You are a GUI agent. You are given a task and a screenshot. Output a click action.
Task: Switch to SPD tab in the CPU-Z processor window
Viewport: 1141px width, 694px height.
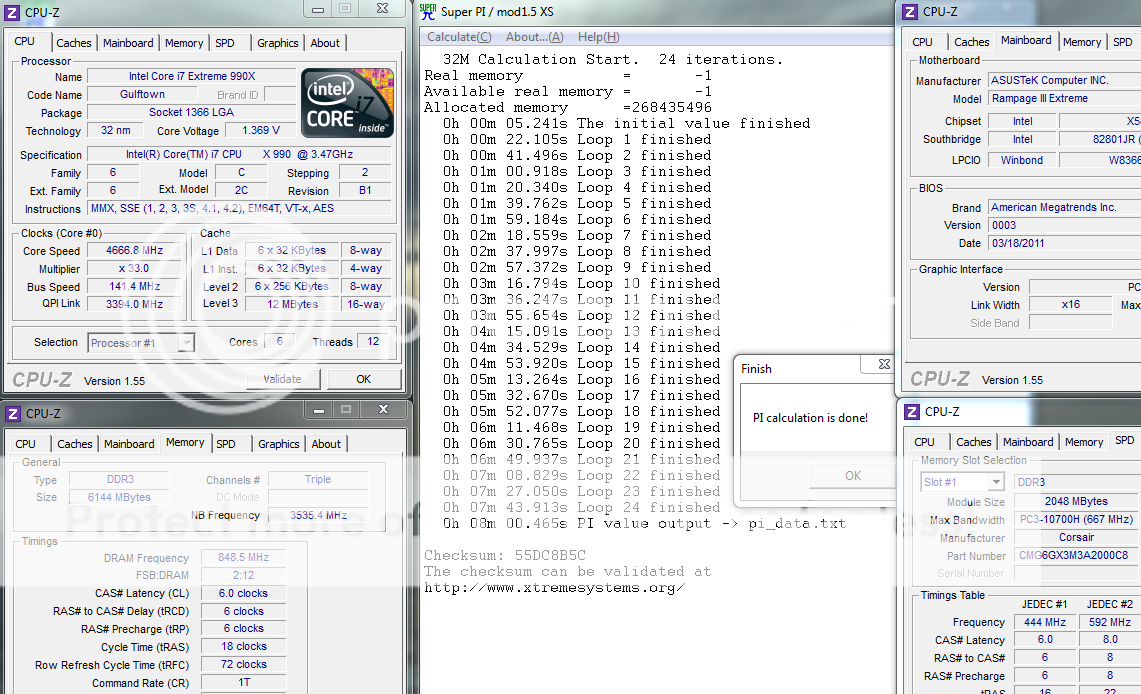click(x=225, y=43)
